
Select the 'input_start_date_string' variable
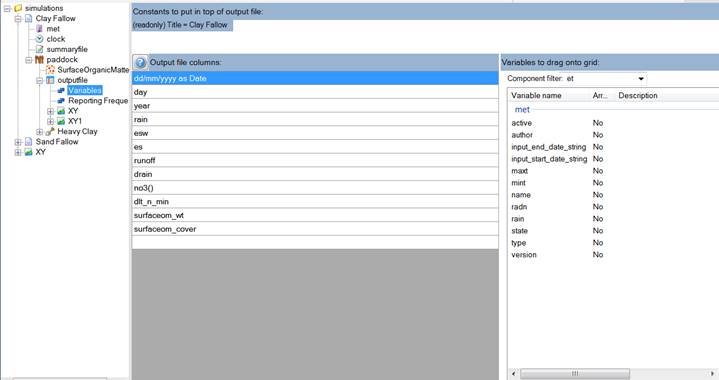point(549,159)
